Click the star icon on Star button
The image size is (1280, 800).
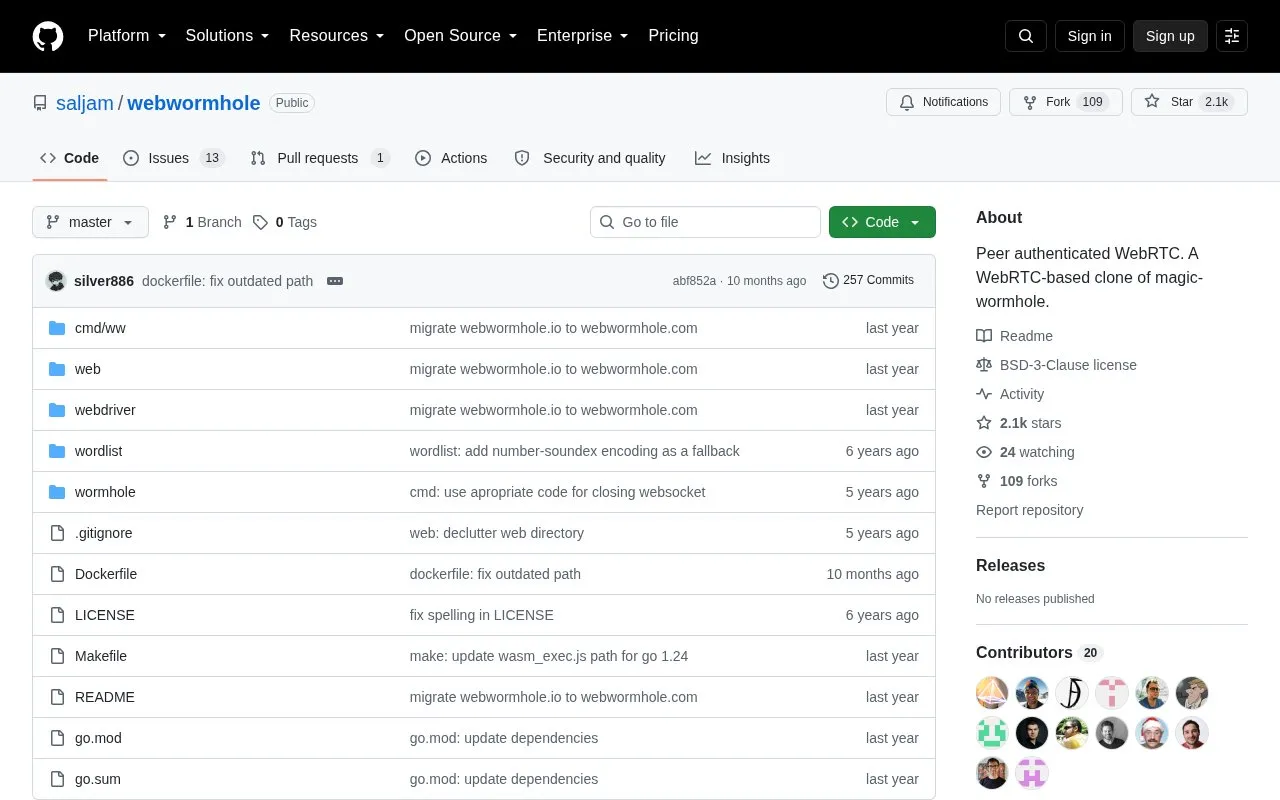1152,102
